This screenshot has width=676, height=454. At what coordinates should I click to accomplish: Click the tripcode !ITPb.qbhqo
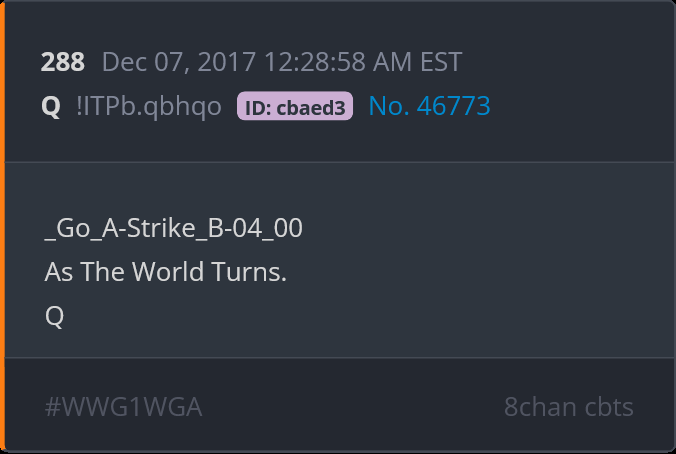pos(149,106)
